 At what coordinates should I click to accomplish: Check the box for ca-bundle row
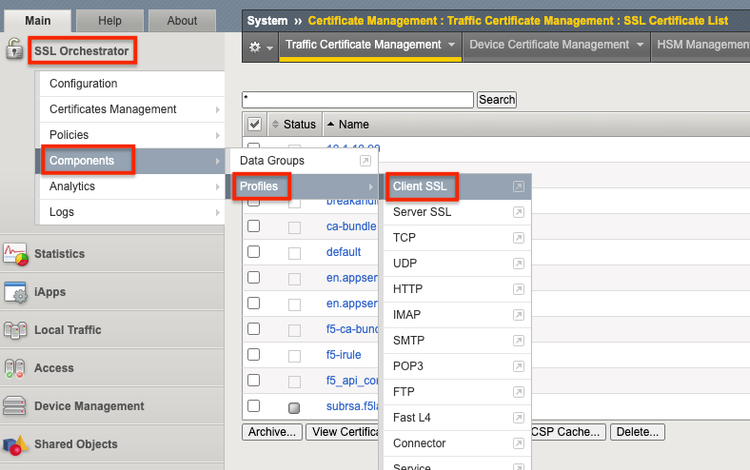254,226
